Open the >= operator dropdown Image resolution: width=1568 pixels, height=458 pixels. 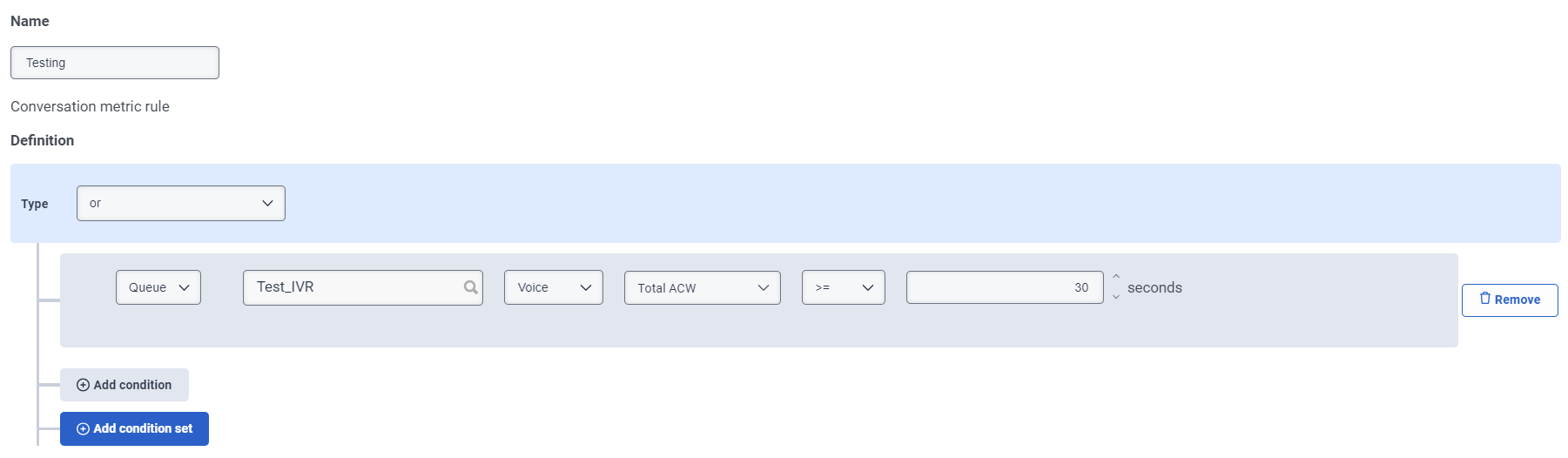[x=843, y=287]
